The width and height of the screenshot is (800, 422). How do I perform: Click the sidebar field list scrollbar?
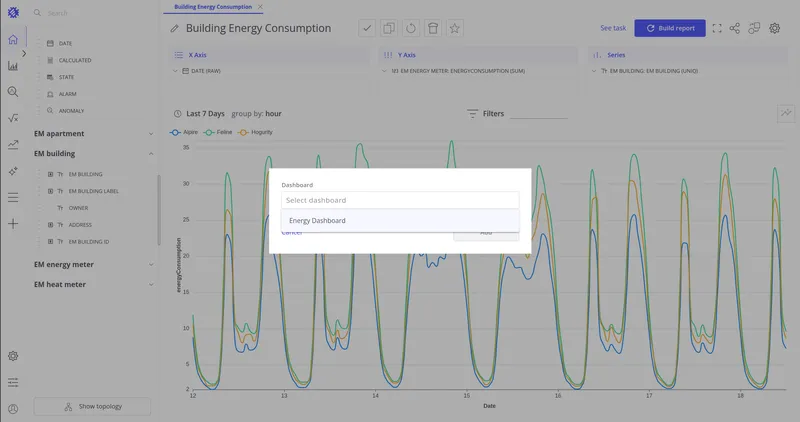click(159, 210)
